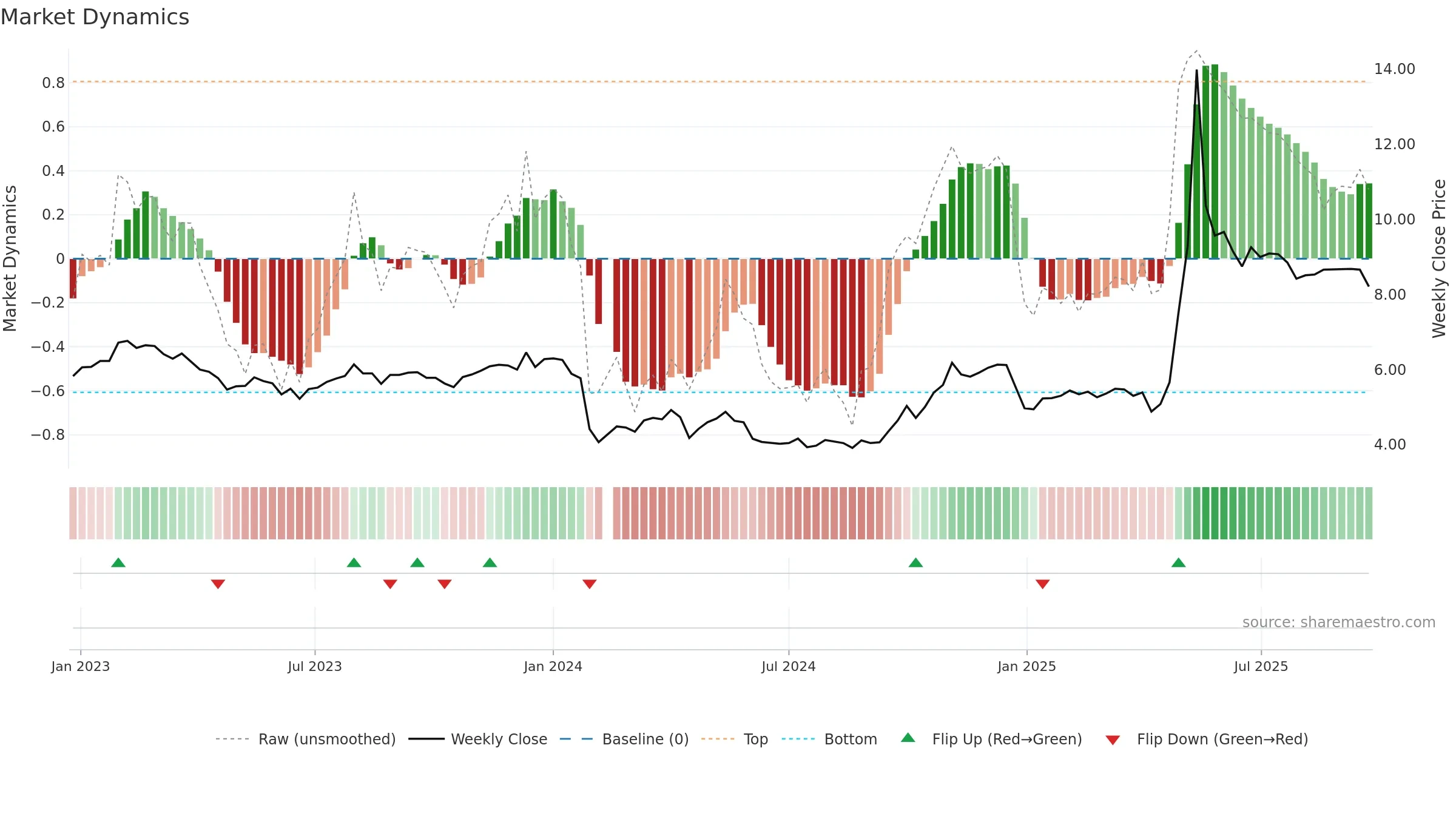
Task: Select the red flip-down triangle in late August 2023
Action: [390, 584]
